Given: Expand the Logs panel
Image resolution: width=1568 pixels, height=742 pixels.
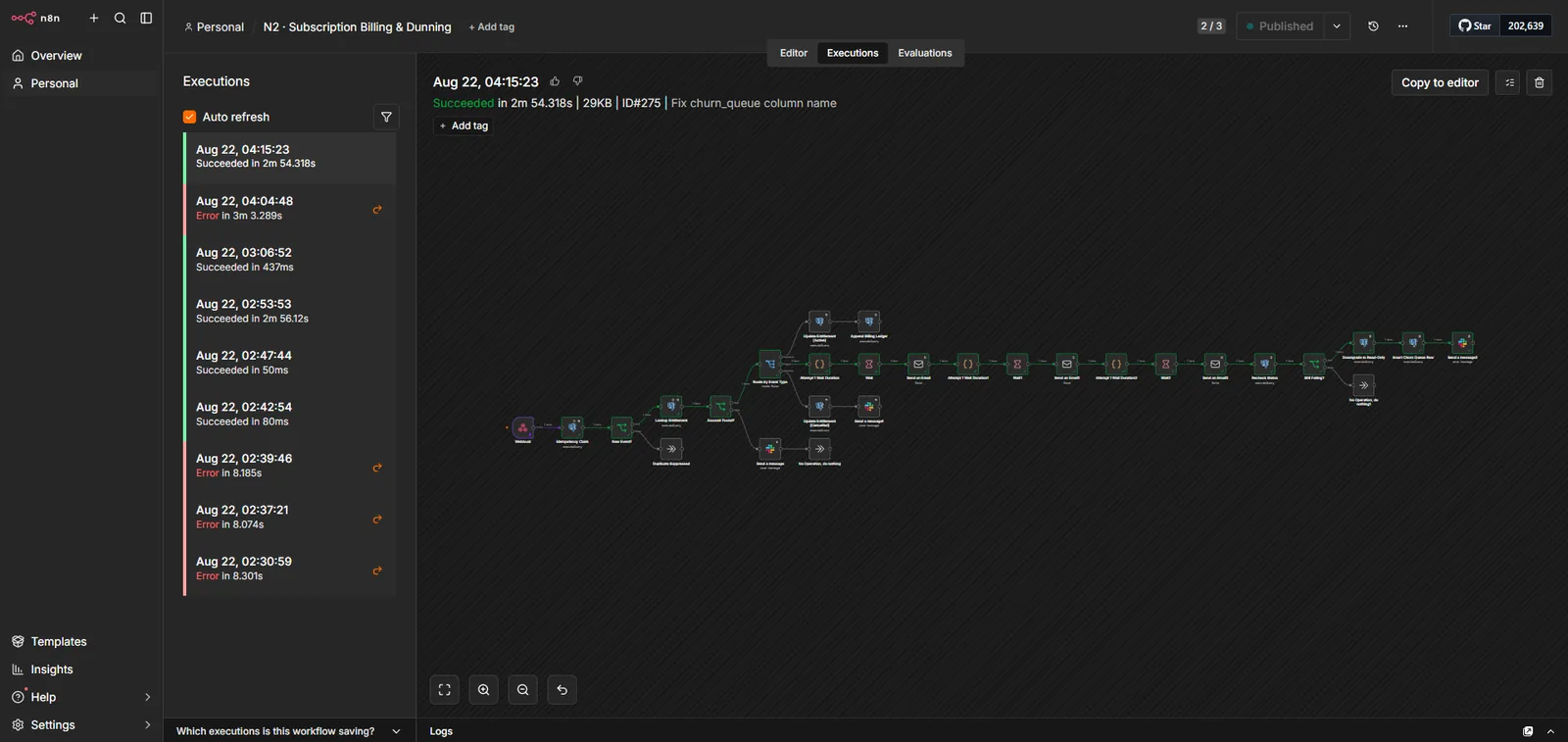Looking at the screenshot, I should pyautogui.click(x=1550, y=731).
